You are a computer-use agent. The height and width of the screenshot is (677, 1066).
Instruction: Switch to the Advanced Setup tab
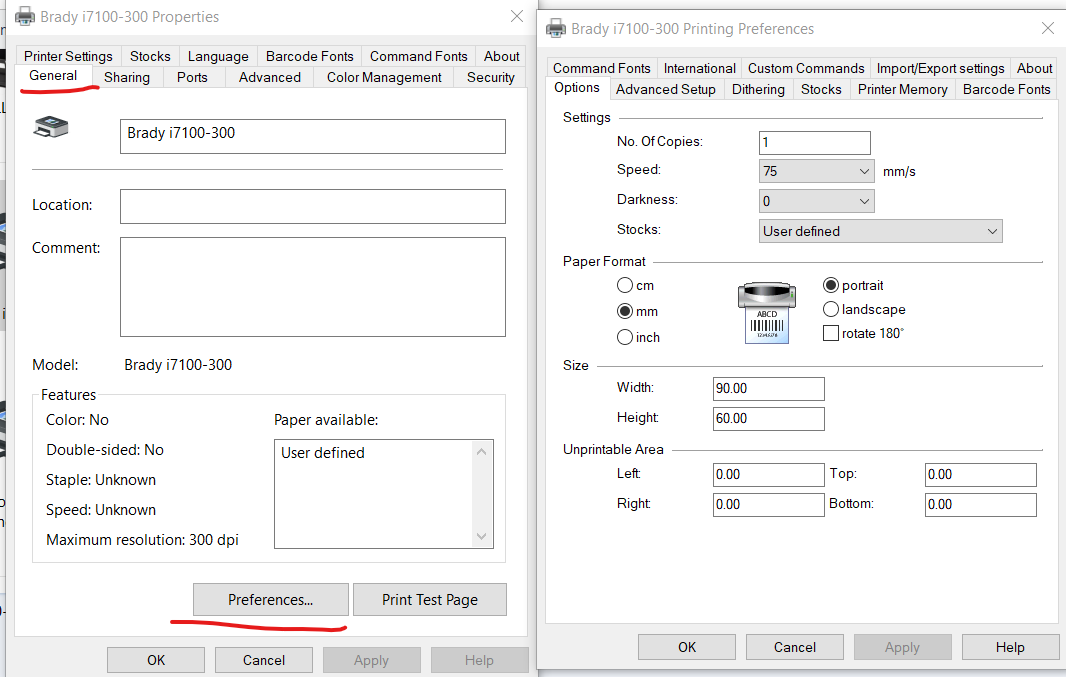pyautogui.click(x=666, y=89)
